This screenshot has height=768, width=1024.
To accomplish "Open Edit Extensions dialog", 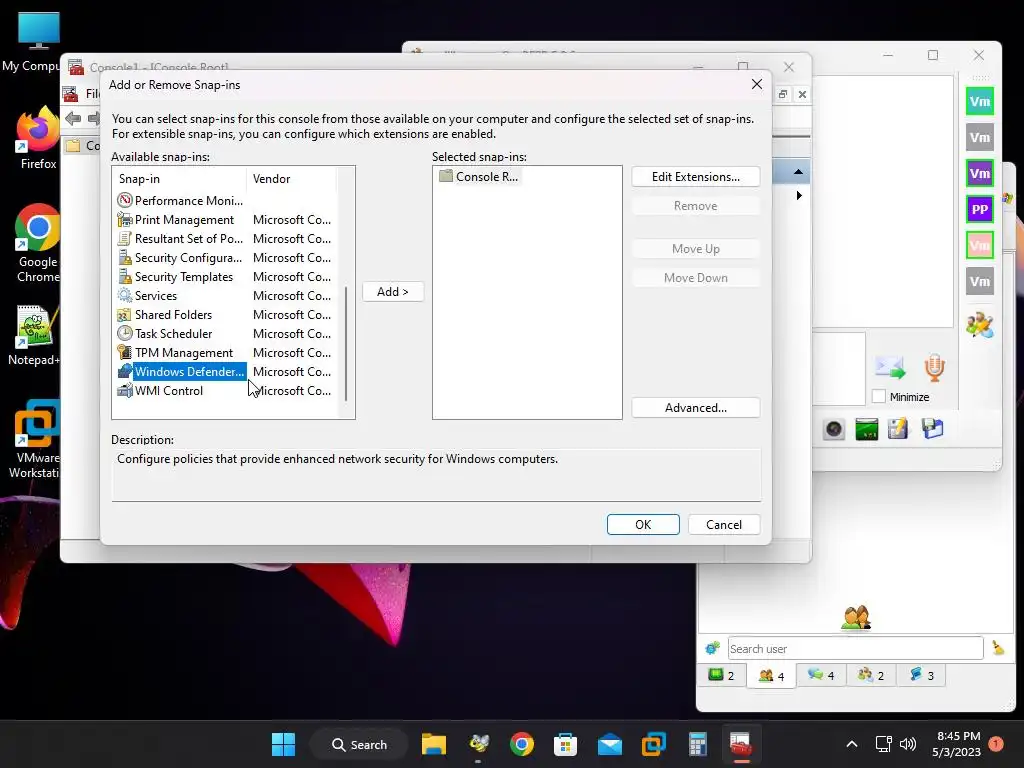I will 696,176.
